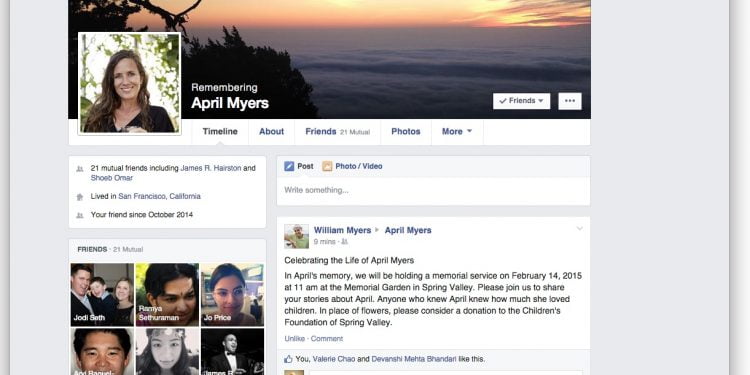Open the FRIENDS section header

(x=92, y=249)
